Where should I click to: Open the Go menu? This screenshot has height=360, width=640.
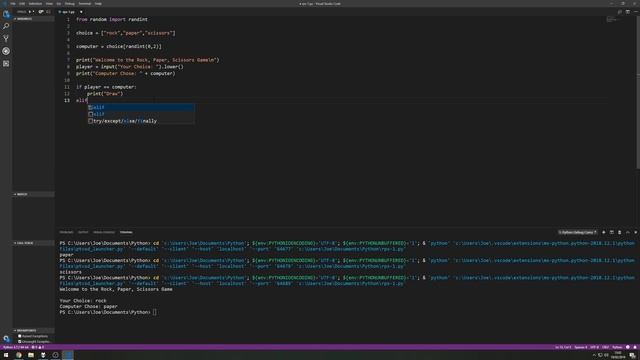(x=59, y=4)
